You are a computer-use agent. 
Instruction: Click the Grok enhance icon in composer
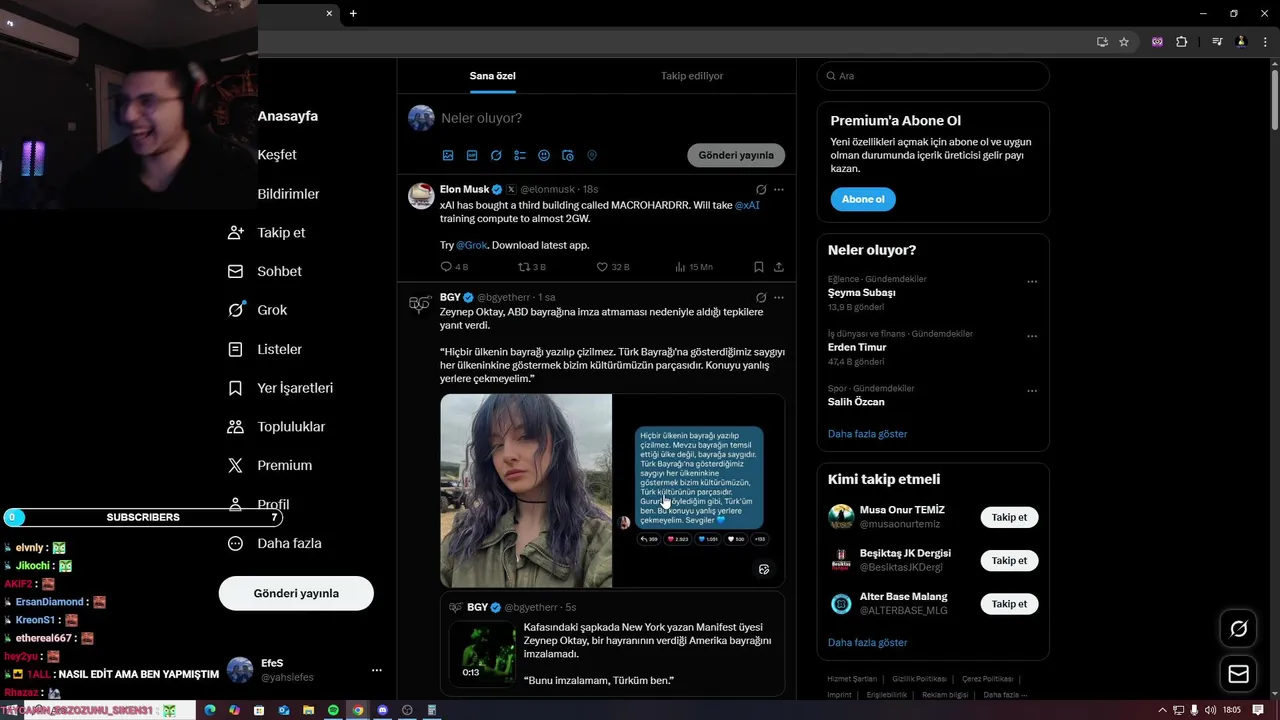[496, 155]
